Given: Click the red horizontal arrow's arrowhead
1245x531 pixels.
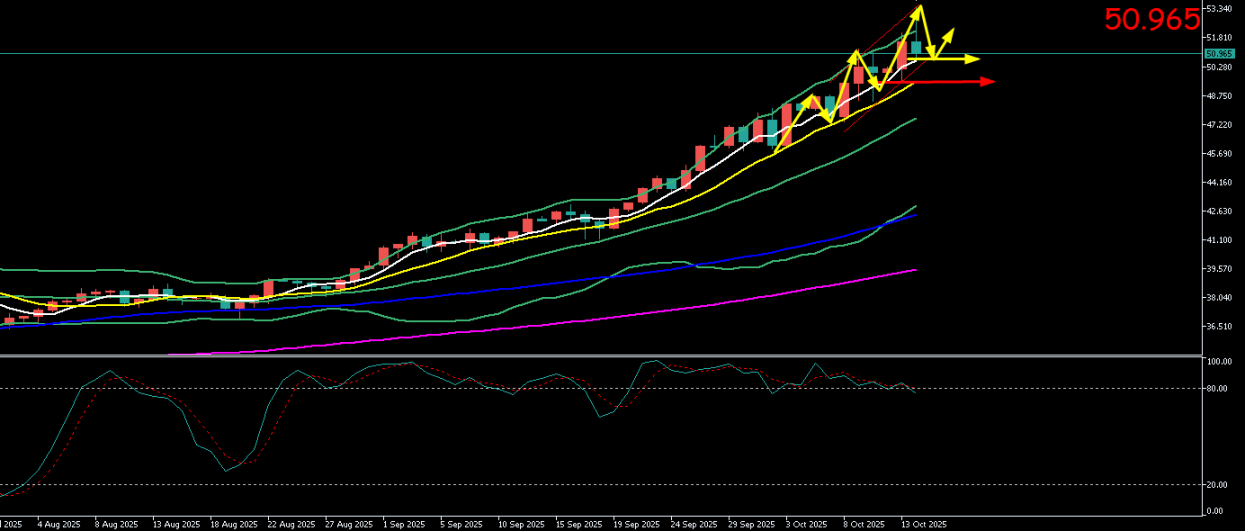Looking at the screenshot, I should click(989, 81).
